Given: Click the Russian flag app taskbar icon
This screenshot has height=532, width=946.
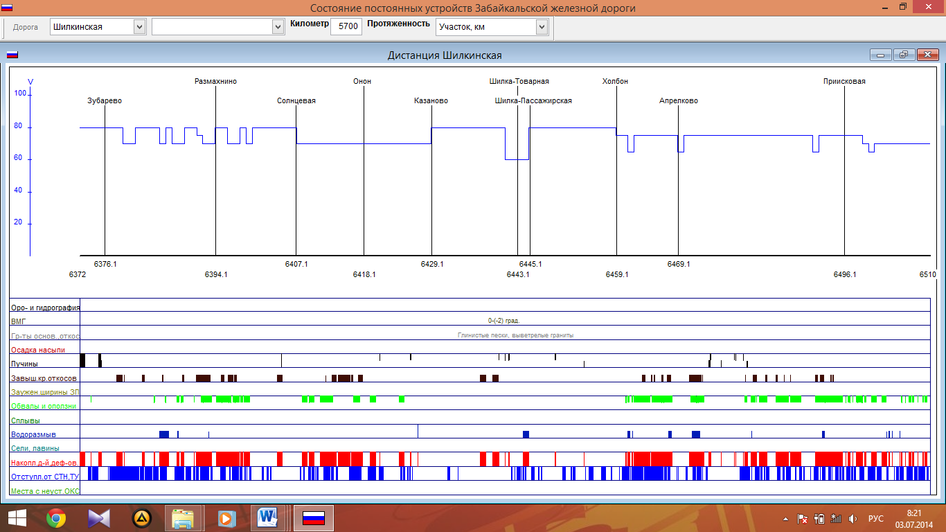Looking at the screenshot, I should click(313, 518).
